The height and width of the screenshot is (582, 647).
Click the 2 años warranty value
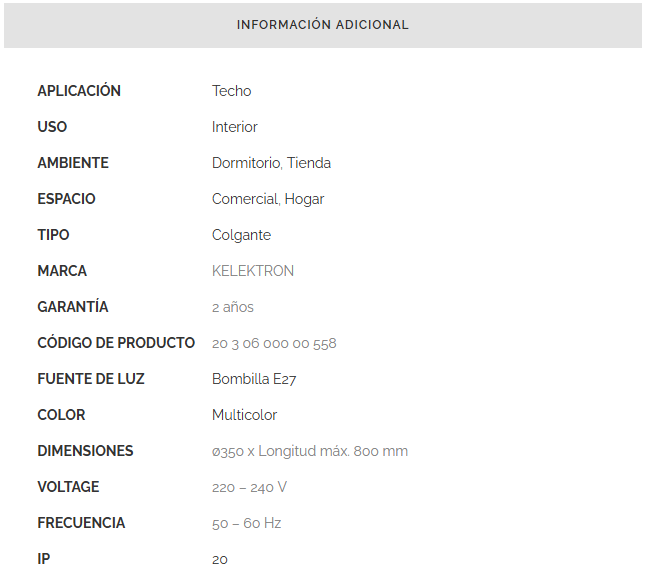click(x=233, y=307)
